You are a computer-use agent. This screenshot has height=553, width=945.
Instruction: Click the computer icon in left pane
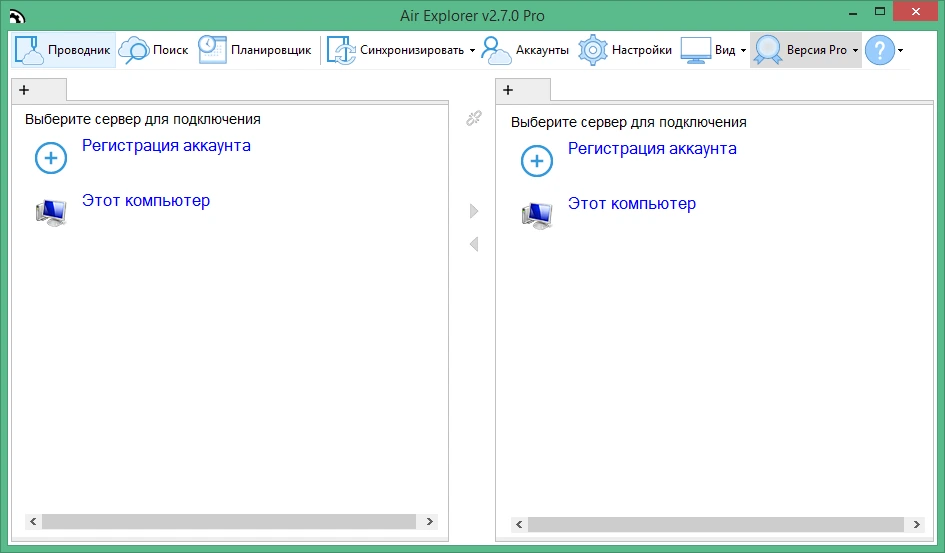click(51, 212)
